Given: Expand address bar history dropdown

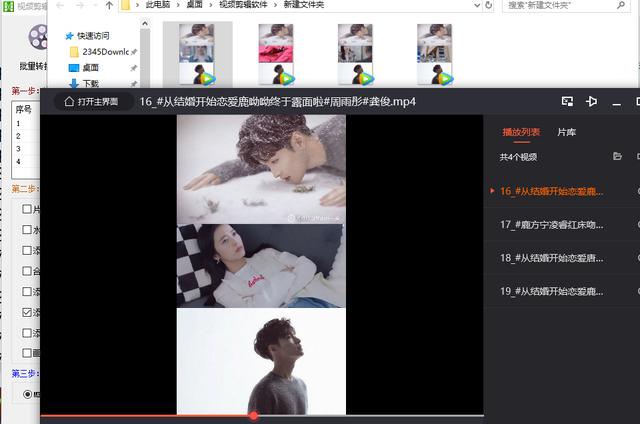Looking at the screenshot, I should (476, 5).
